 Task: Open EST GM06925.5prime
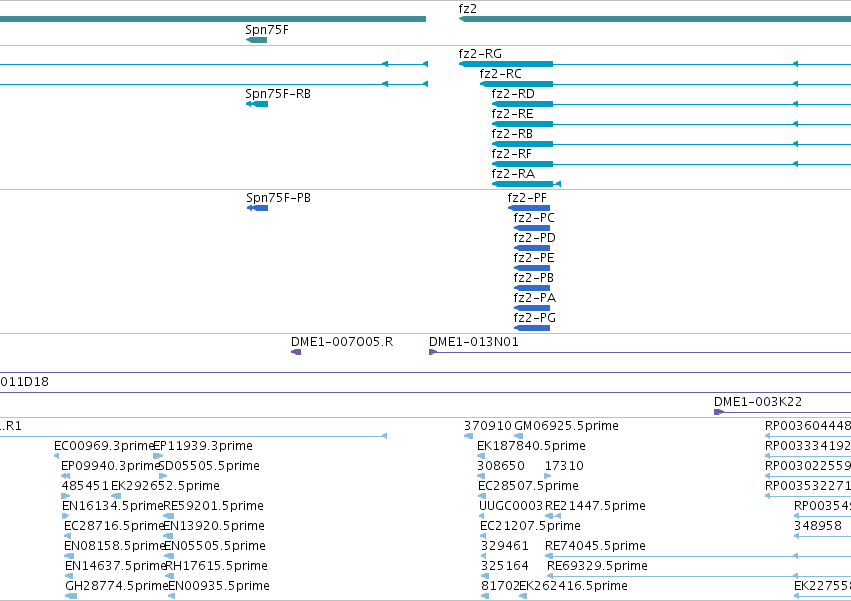[567, 426]
